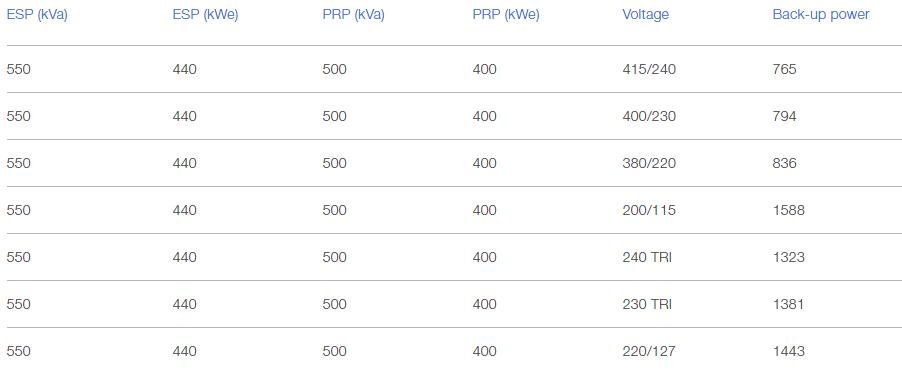Select the PRP (kWe) column header

tap(506, 15)
